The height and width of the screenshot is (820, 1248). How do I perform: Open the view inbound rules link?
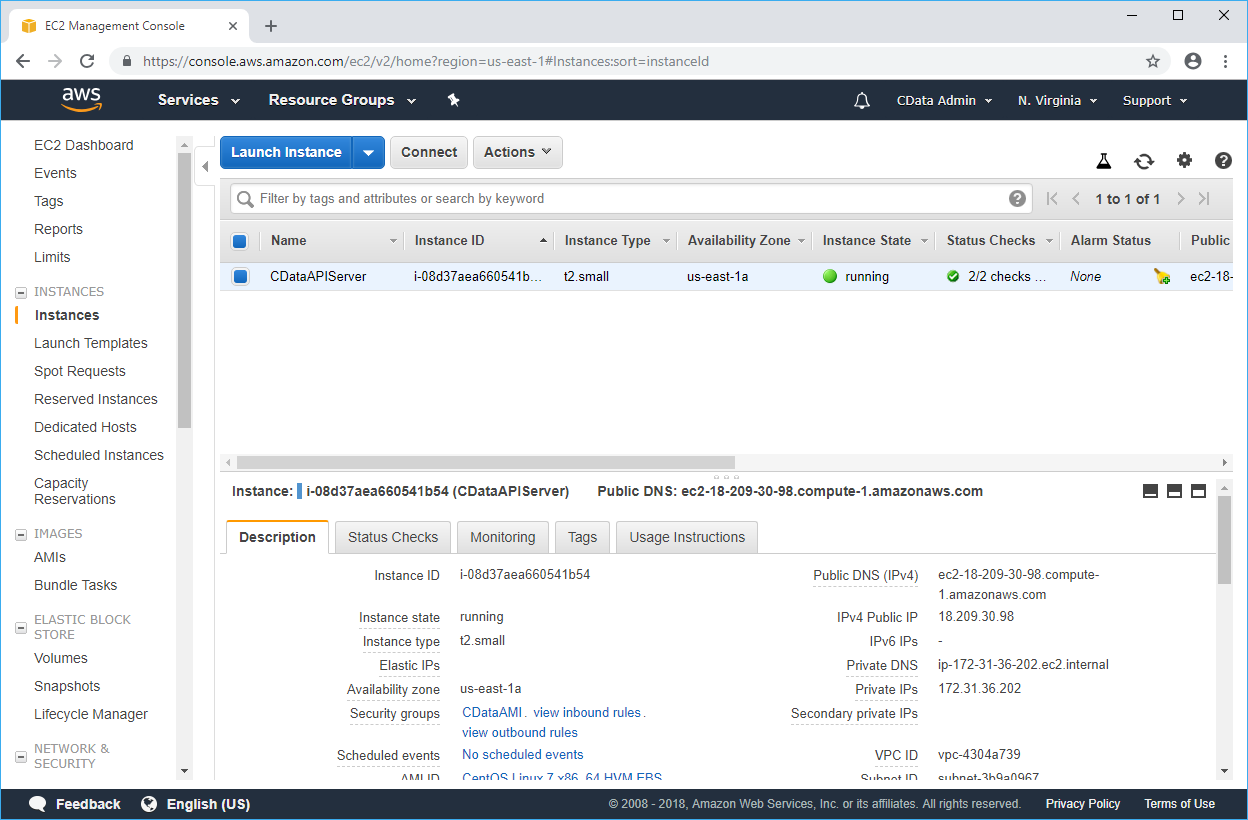[x=587, y=713]
